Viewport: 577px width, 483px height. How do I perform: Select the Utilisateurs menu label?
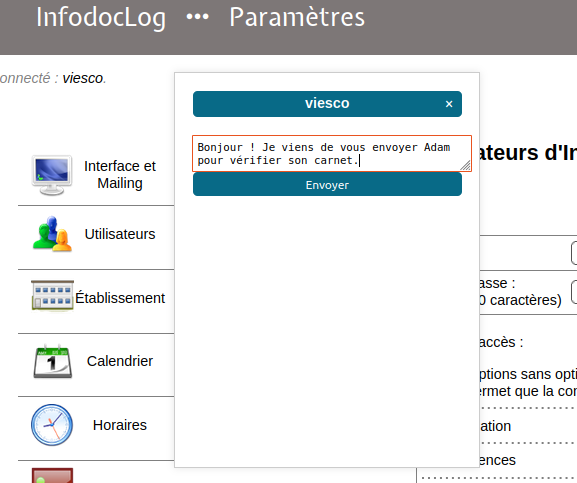tap(120, 234)
